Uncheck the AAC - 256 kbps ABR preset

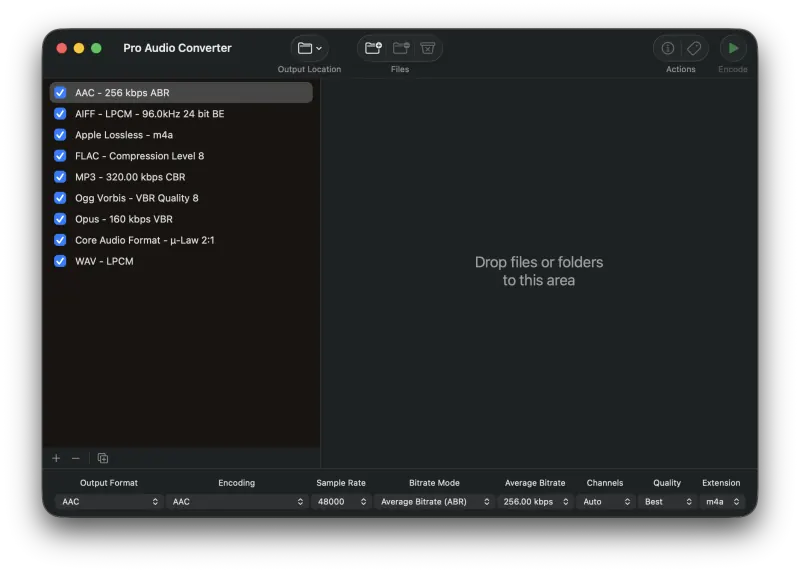click(x=60, y=92)
